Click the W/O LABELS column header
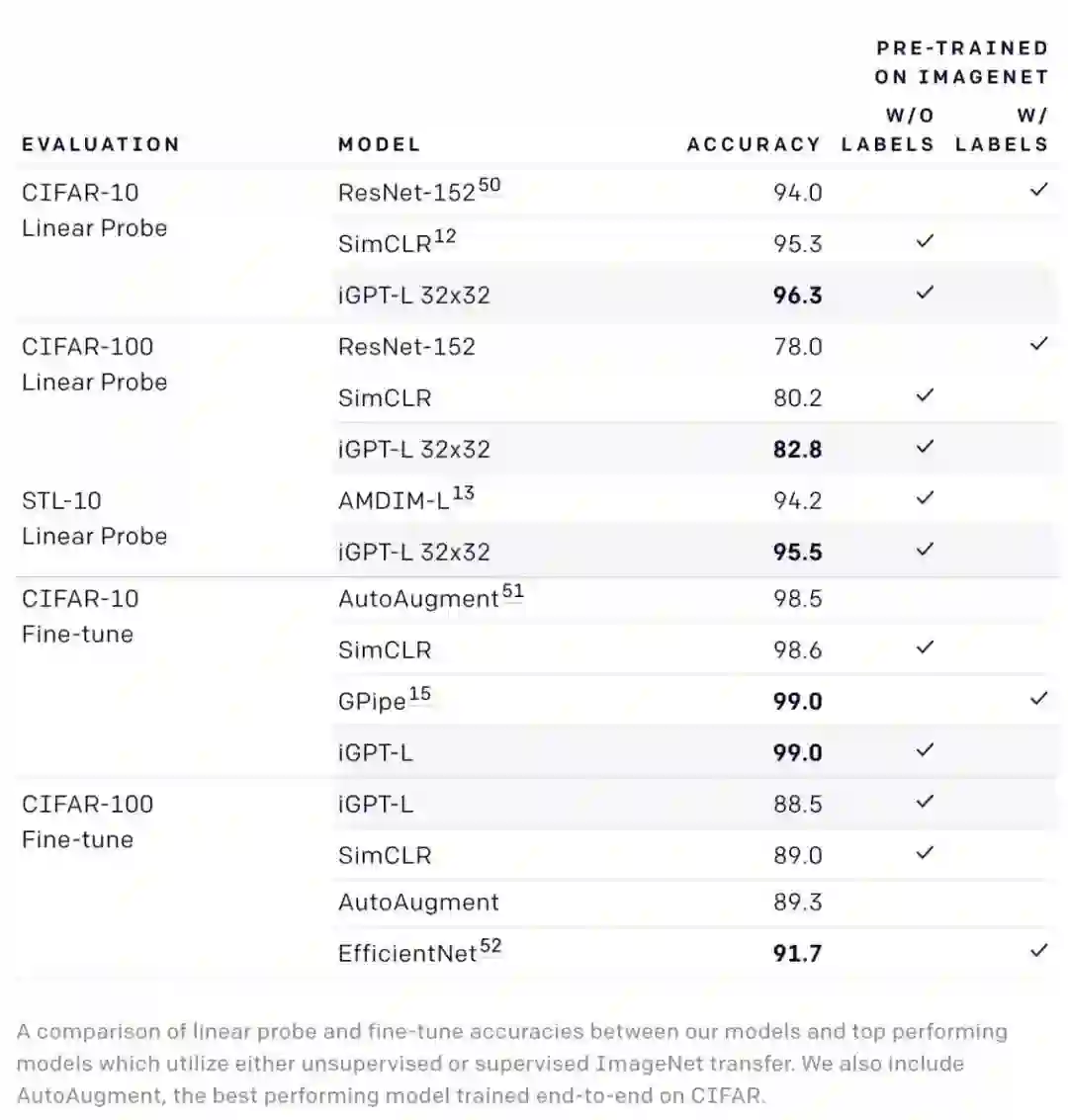This screenshot has width=1068, height=1120. [x=888, y=130]
